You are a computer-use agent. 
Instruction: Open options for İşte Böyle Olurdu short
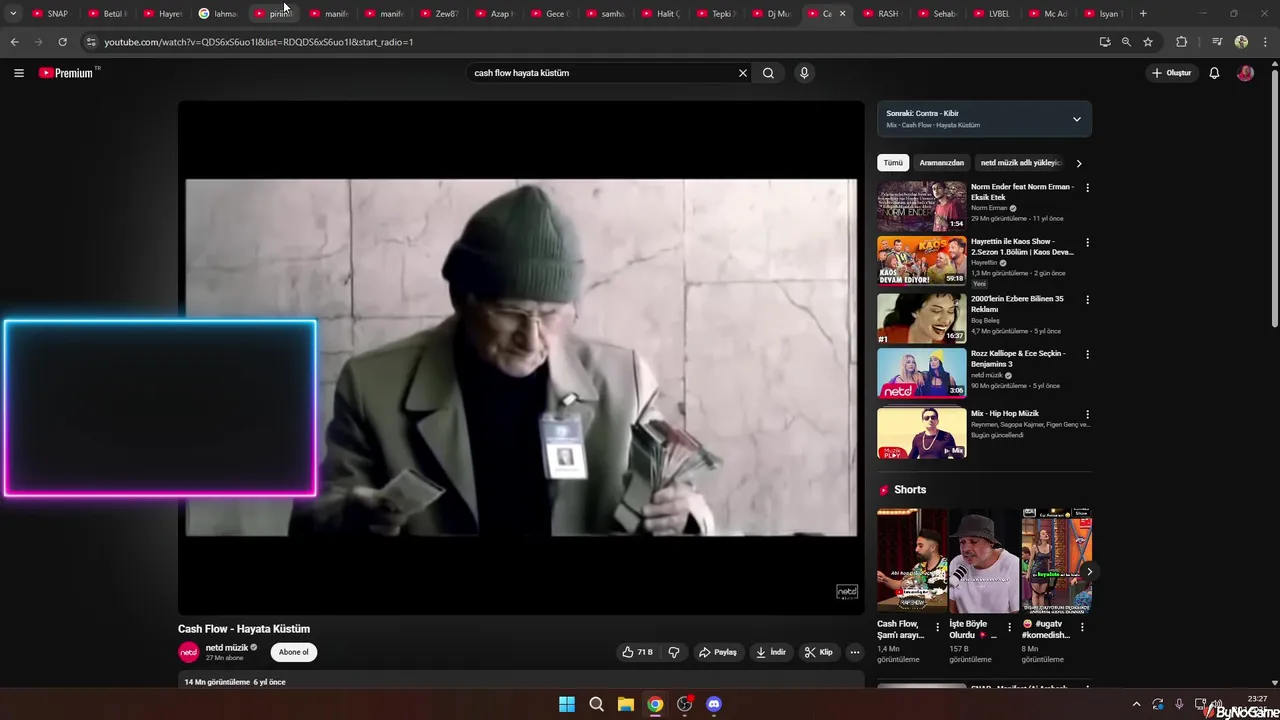click(1010, 627)
